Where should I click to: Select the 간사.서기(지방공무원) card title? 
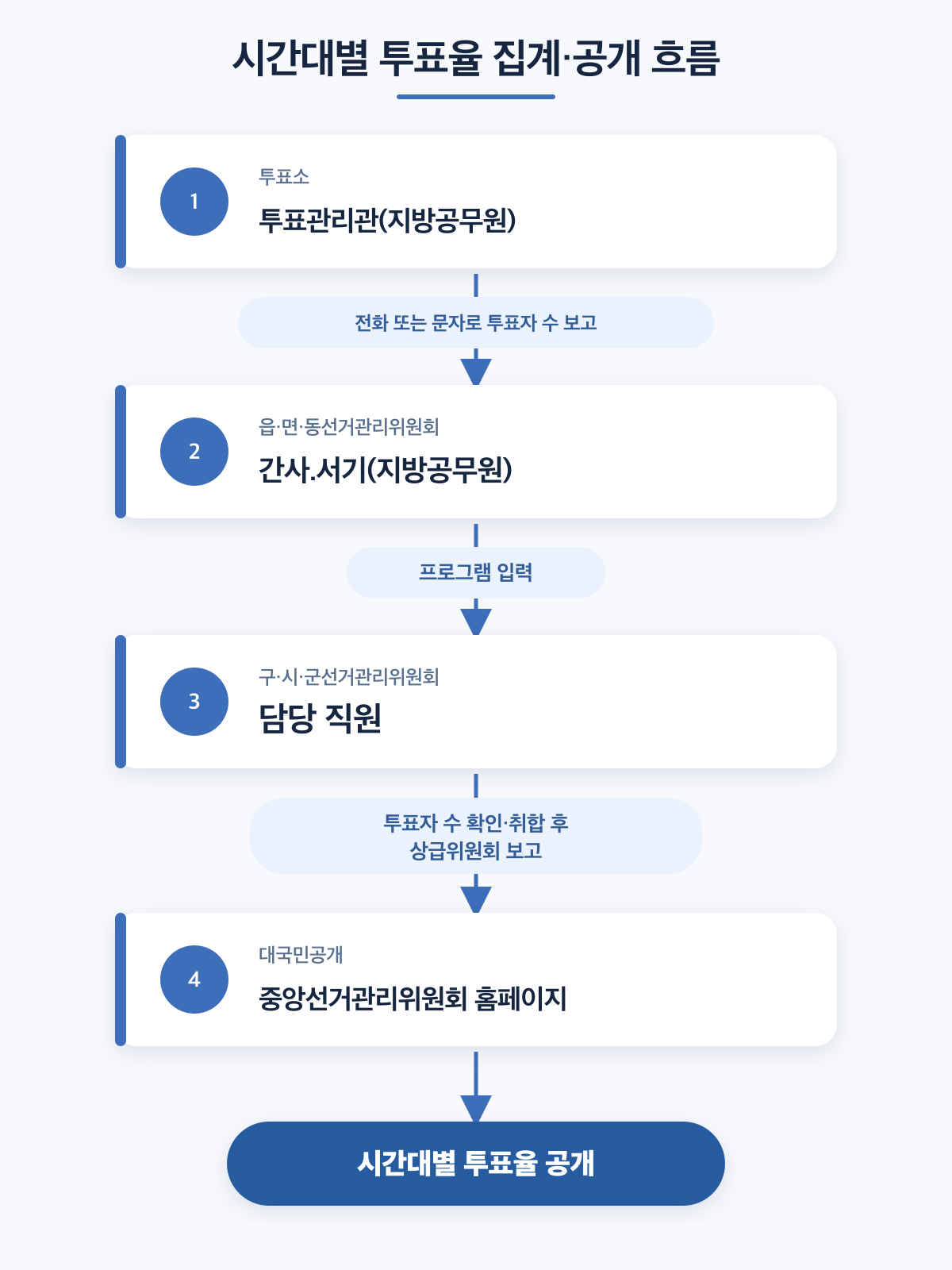(386, 470)
